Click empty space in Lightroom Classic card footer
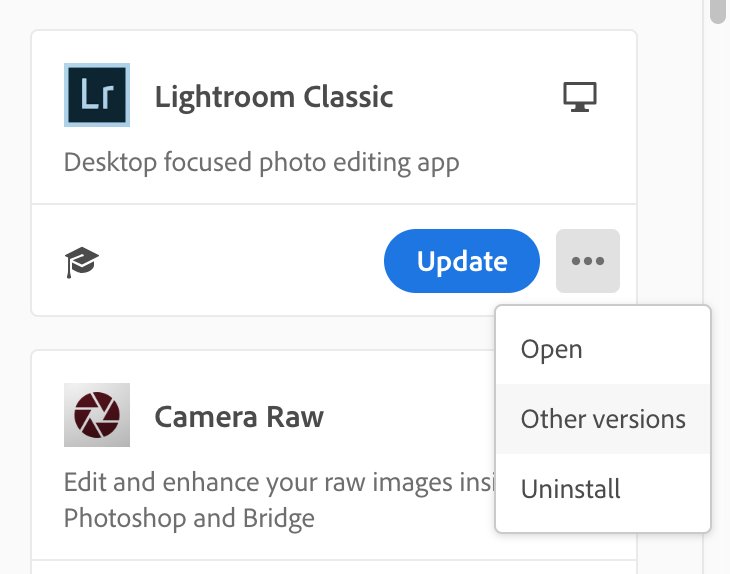The height and width of the screenshot is (574, 730). point(240,263)
